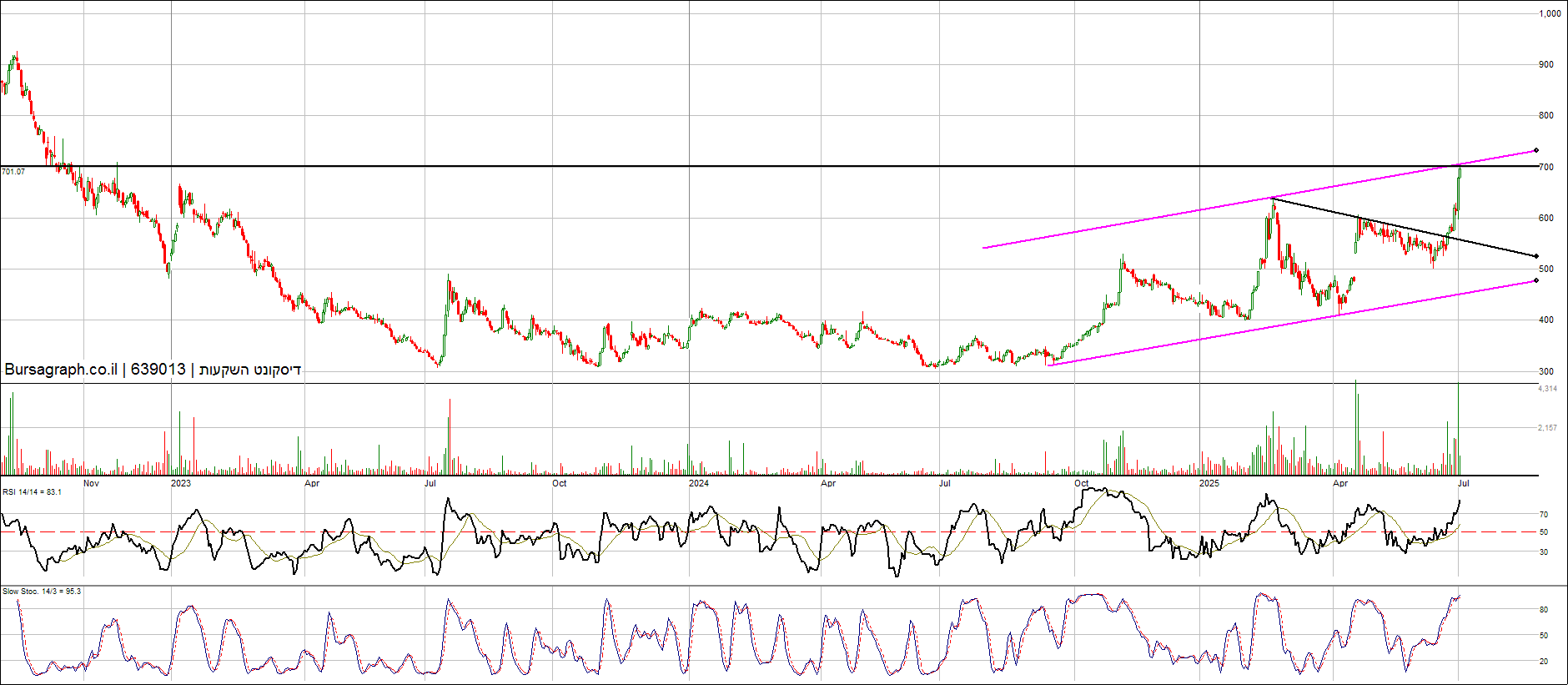Click the Bursagraph.co.il watermark text
1568x685 pixels.
tap(60, 370)
